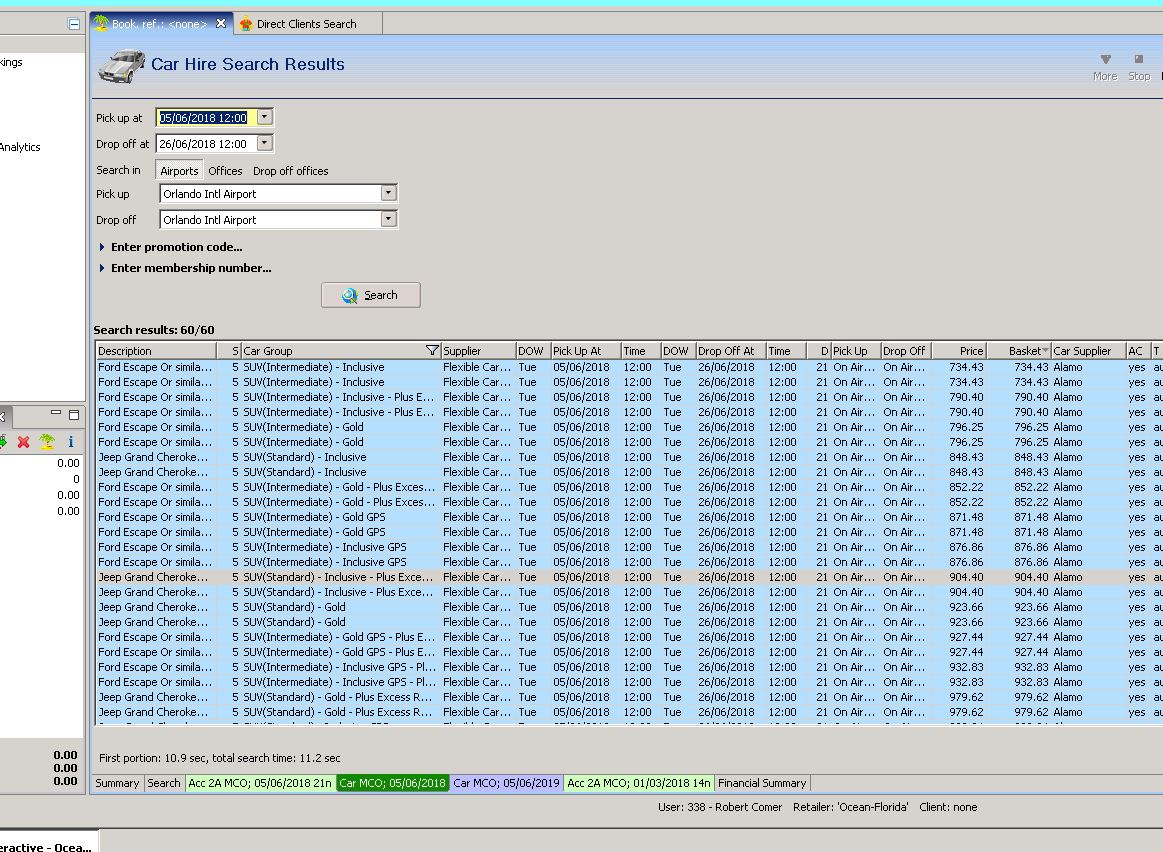Click the red X delete icon
The width and height of the screenshot is (1163, 852).
coord(24,441)
